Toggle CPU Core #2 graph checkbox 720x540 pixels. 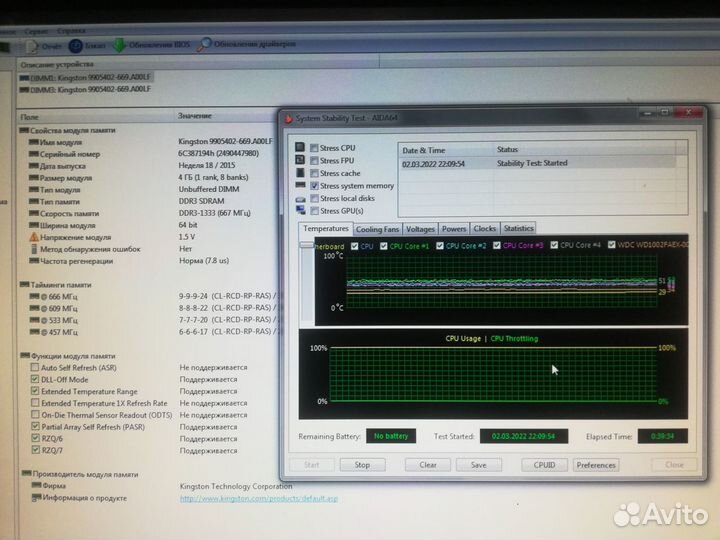click(440, 246)
